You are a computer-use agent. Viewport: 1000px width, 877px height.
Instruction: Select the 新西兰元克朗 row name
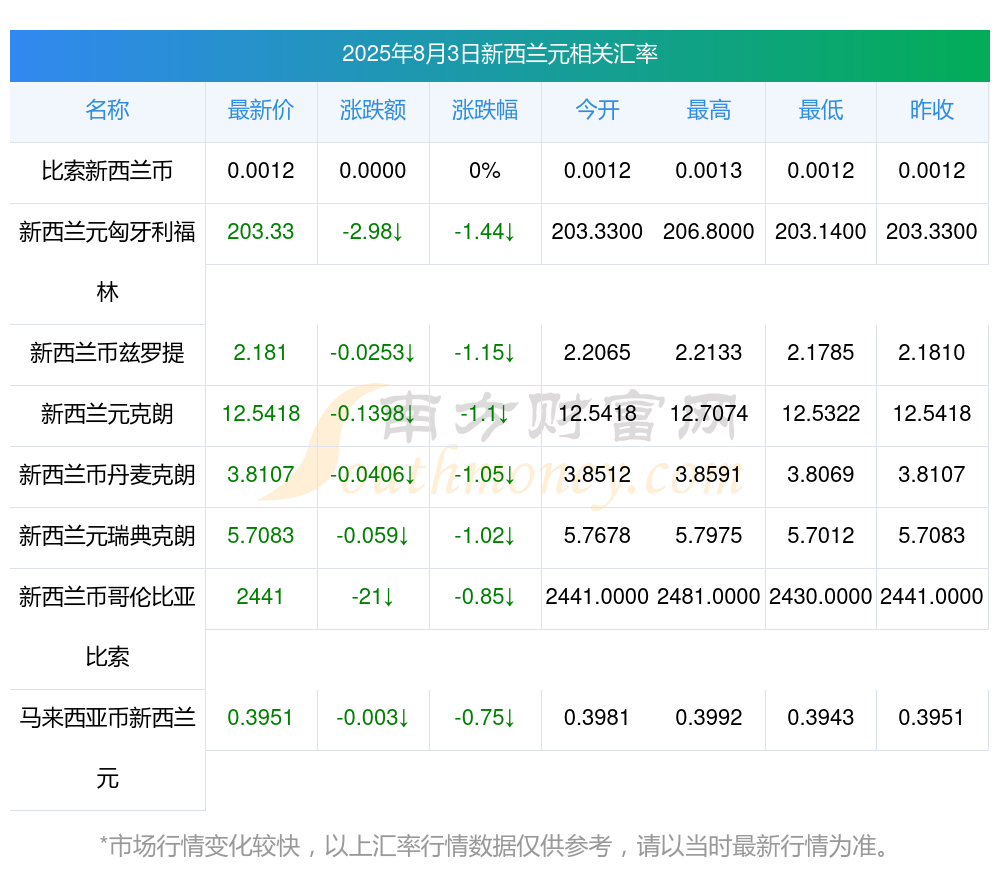[107, 414]
